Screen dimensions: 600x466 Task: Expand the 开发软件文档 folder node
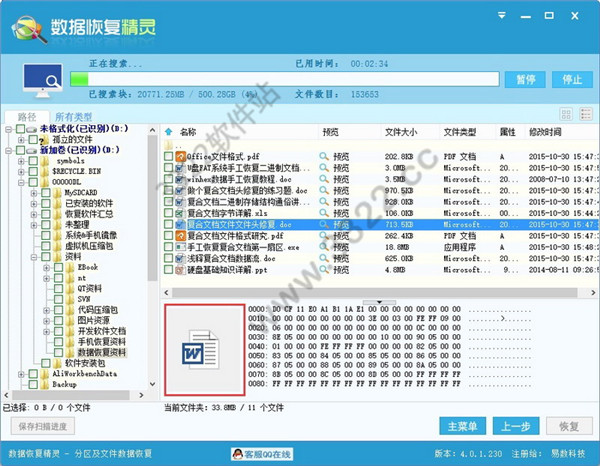[x=46, y=331]
